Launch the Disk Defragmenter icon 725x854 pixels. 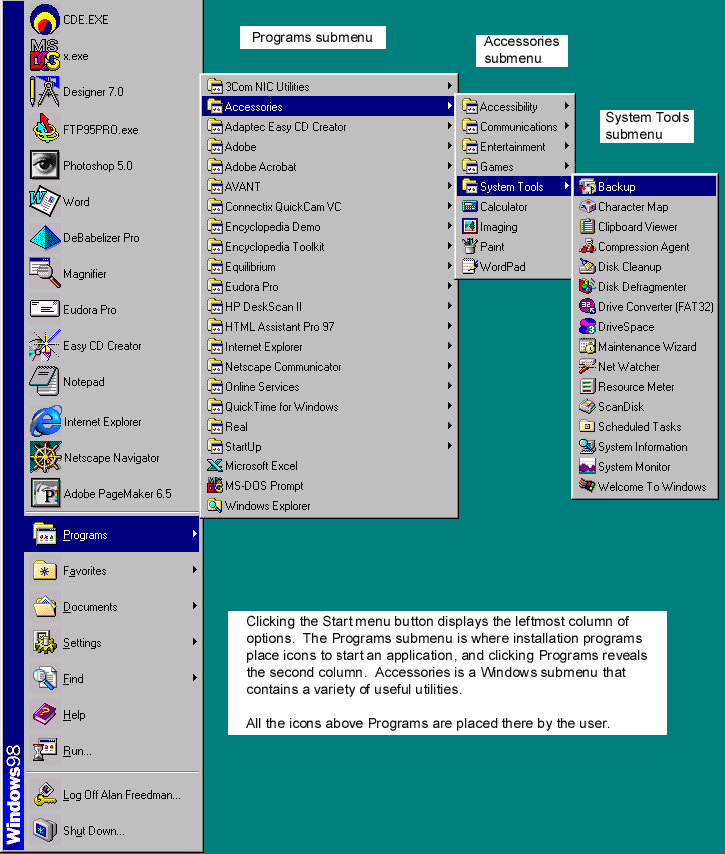587,286
